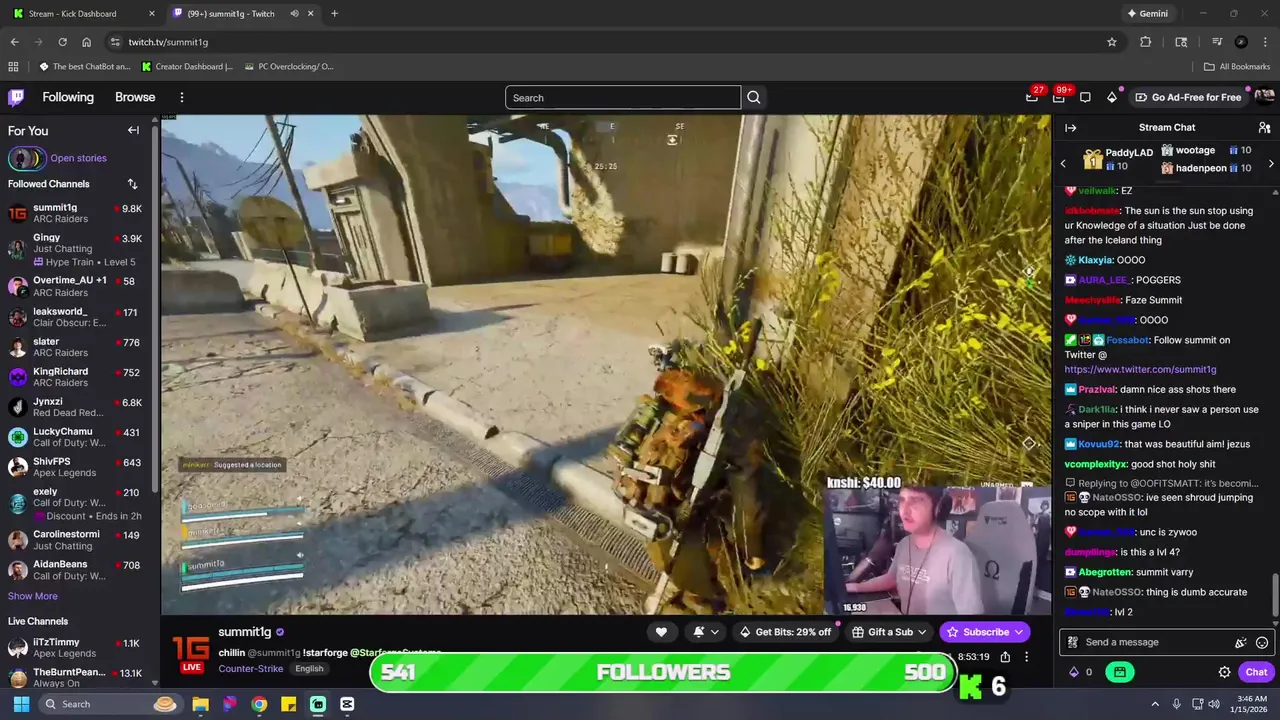1280x720 pixels.
Task: Open File Explorer from the taskbar
Action: pyautogui.click(x=200, y=704)
